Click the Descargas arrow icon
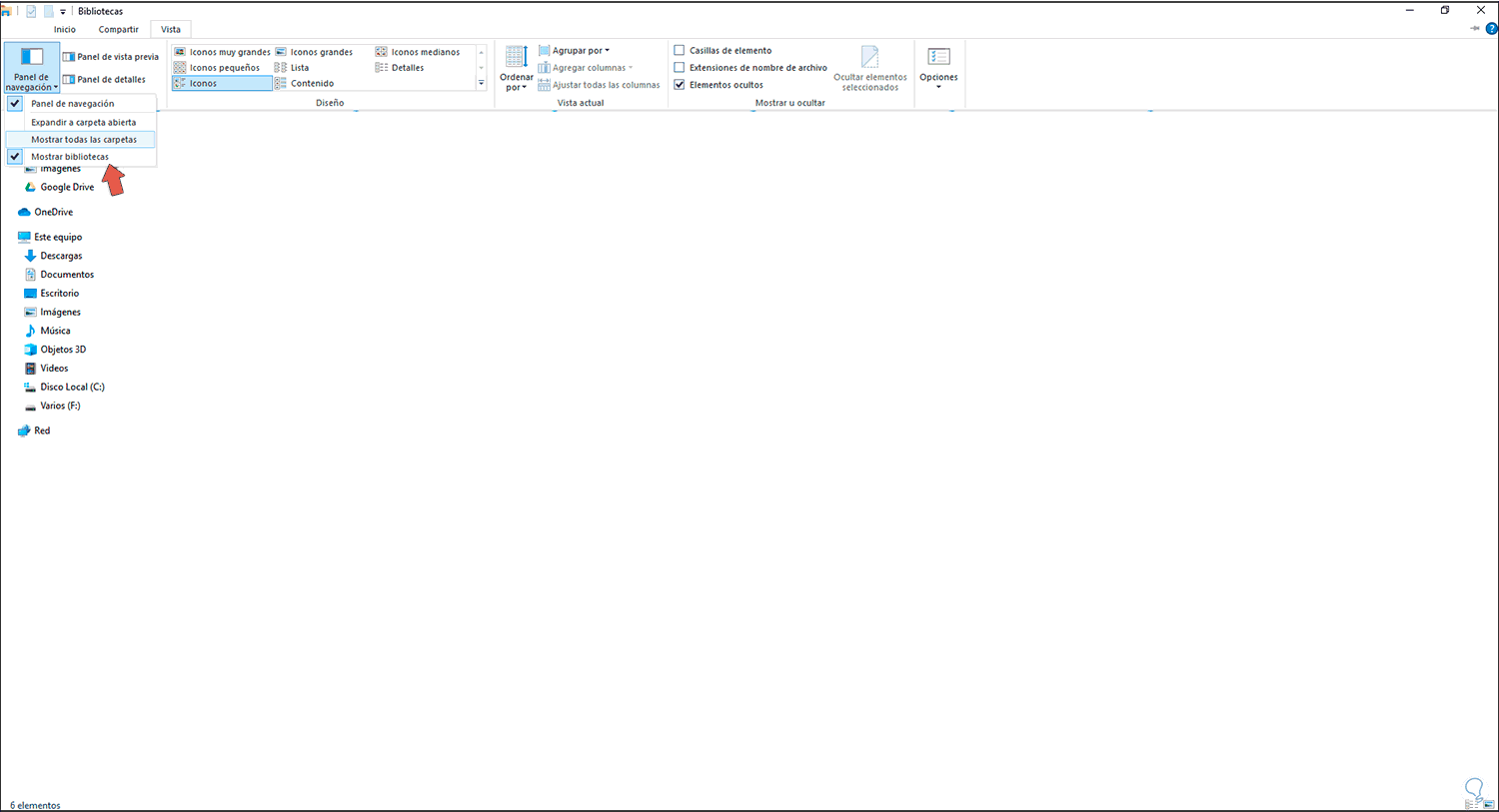This screenshot has height=812, width=1499. pyautogui.click(x=30, y=256)
